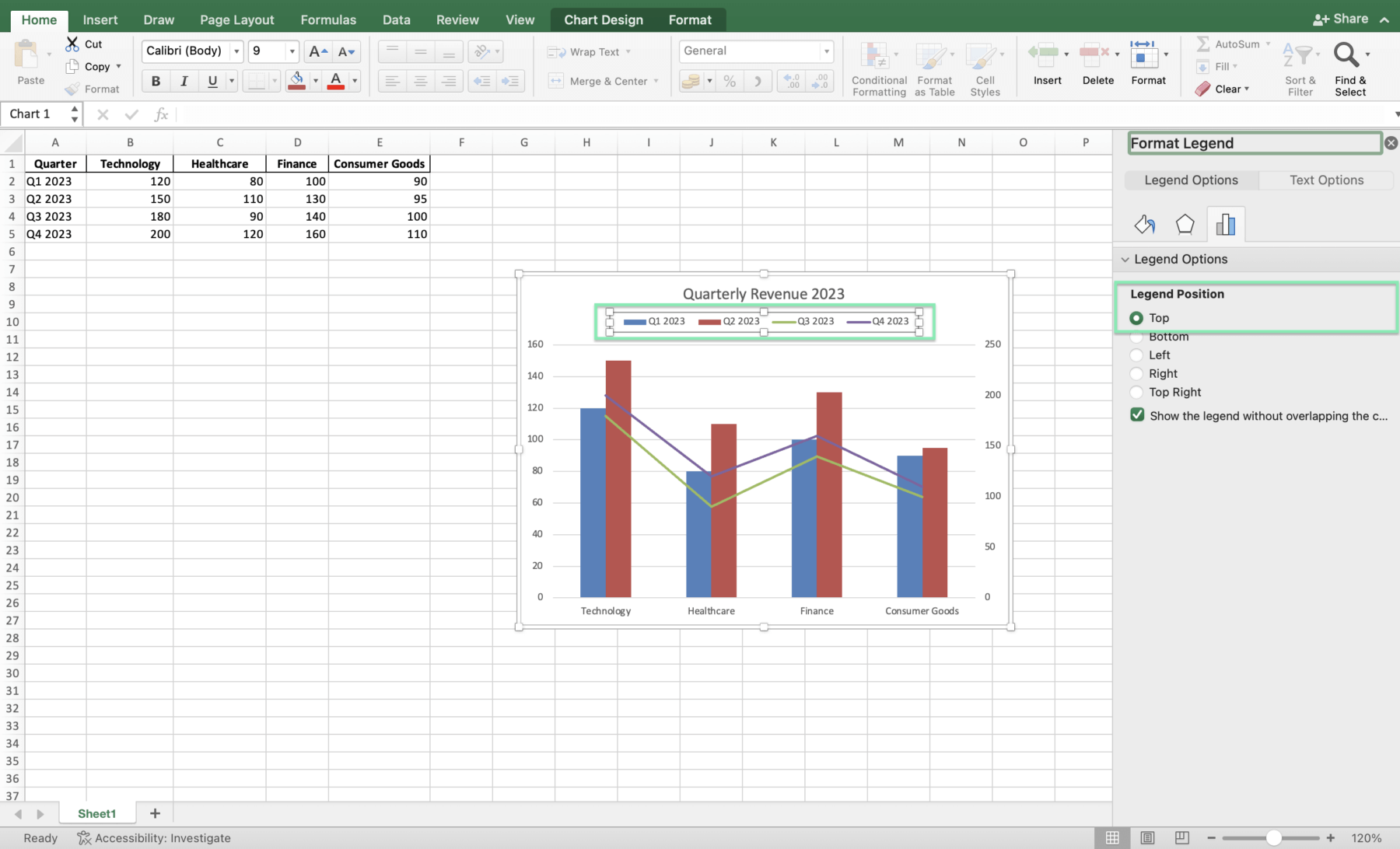Apply percent style format

[x=730, y=81]
